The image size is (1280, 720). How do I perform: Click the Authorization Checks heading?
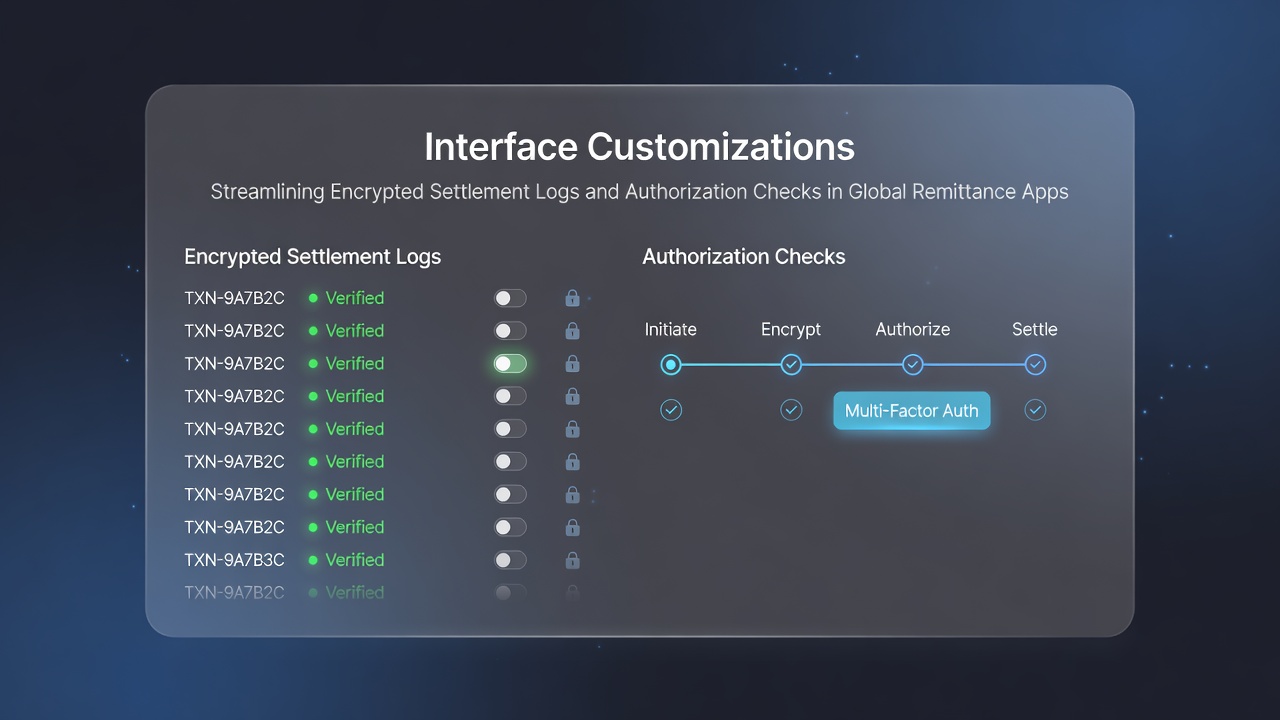(744, 257)
